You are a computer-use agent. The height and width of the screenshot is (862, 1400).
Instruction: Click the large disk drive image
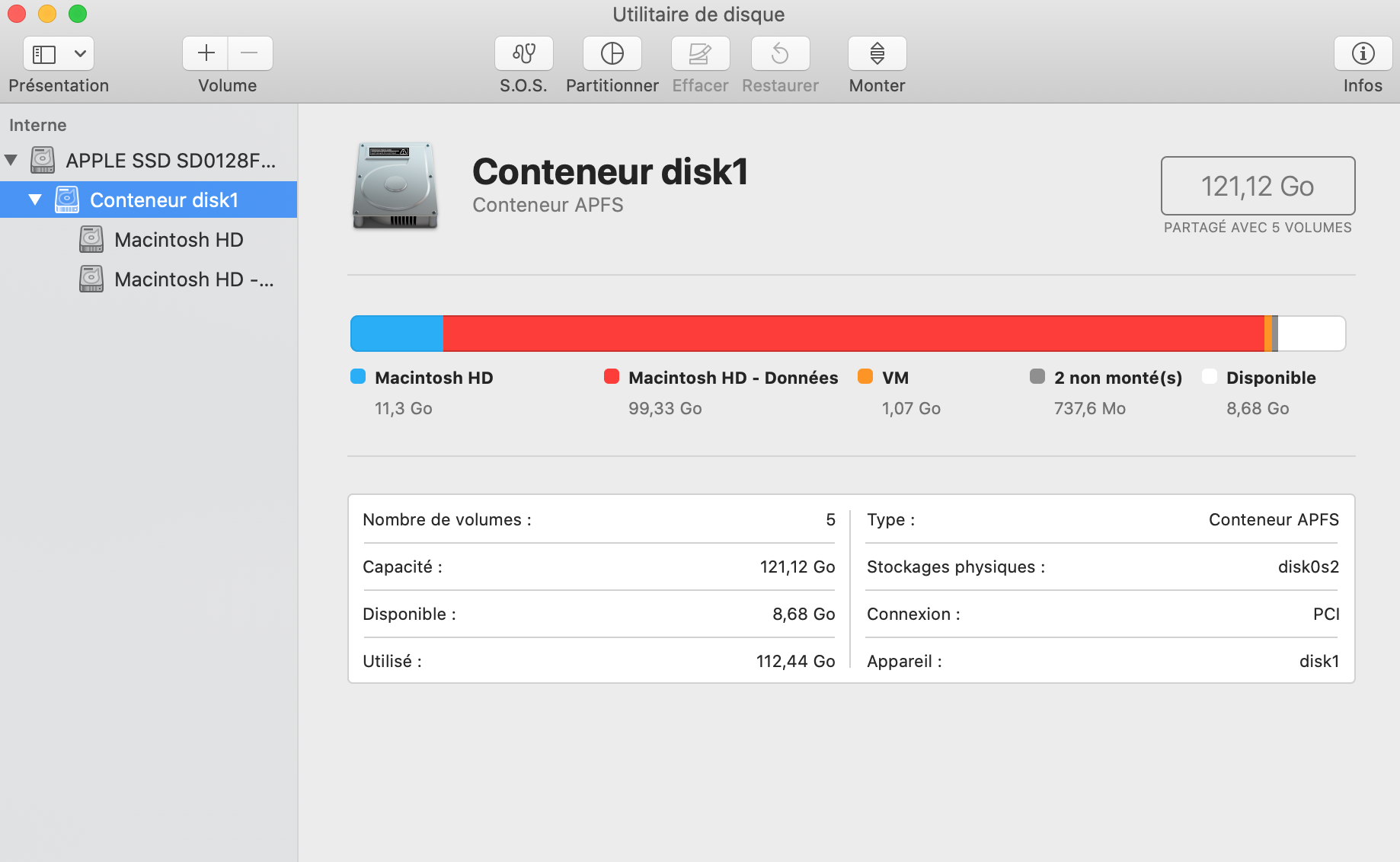(395, 186)
